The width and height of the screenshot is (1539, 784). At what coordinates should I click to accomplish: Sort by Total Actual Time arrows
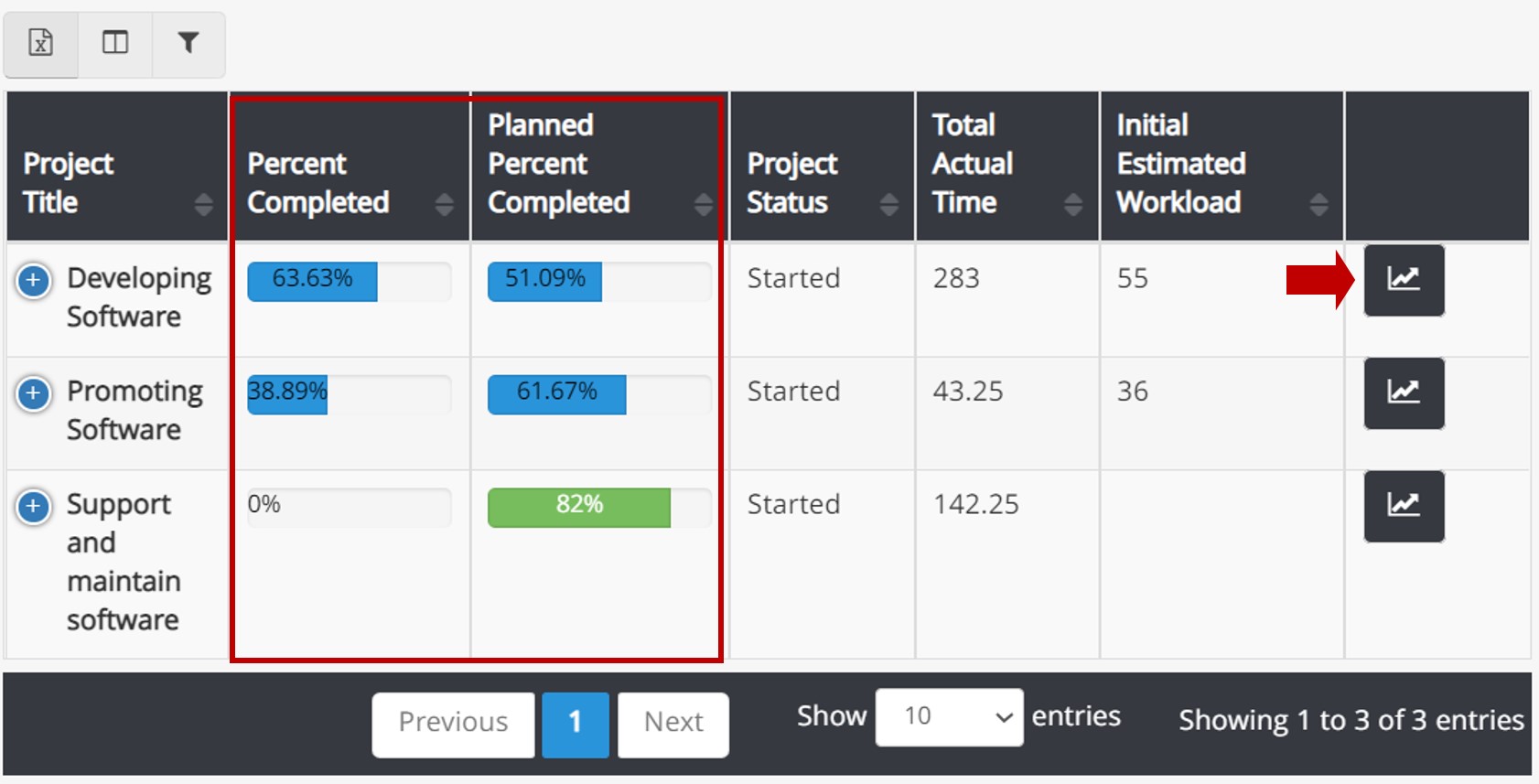coord(1073,204)
